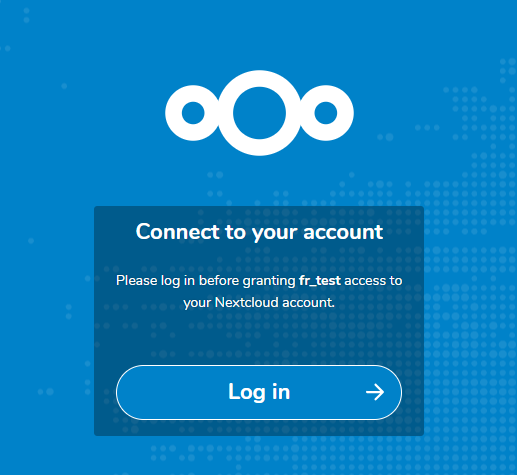
Task: Click the "Please log in before granting" text
Action: [206, 281]
